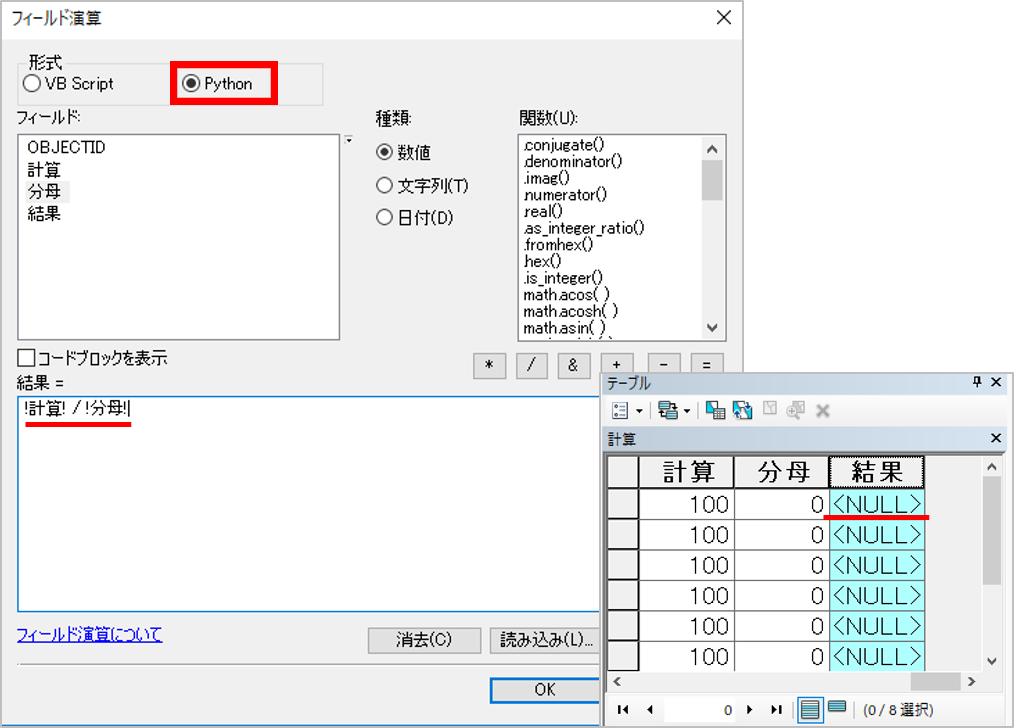Open the small dropdown arrow beside the field list

(x=349, y=140)
